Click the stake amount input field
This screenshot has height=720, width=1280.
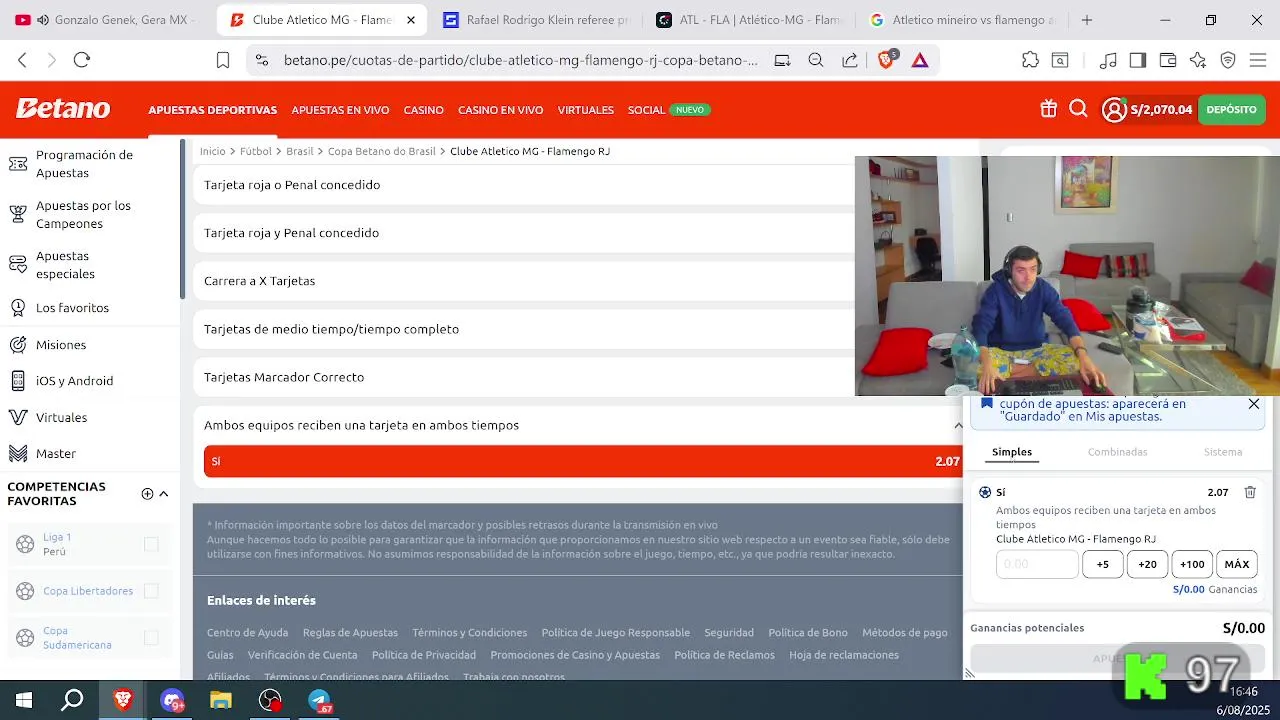(1037, 564)
